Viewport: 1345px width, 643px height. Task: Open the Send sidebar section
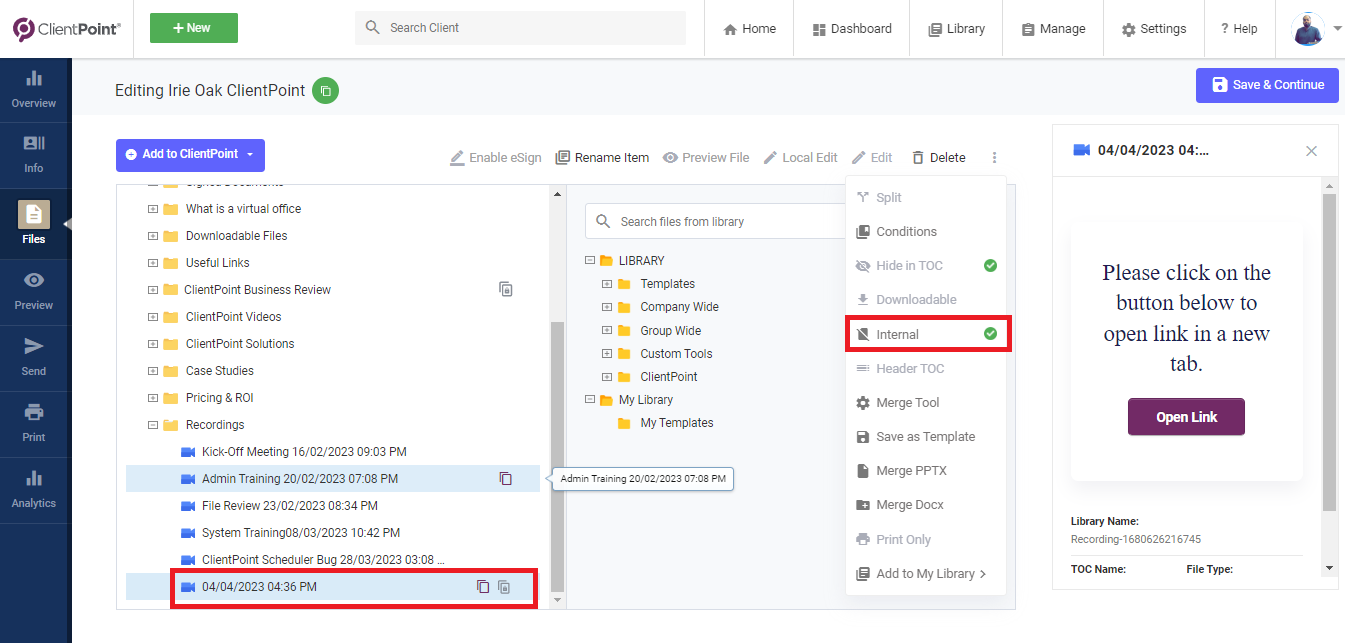click(x=34, y=357)
